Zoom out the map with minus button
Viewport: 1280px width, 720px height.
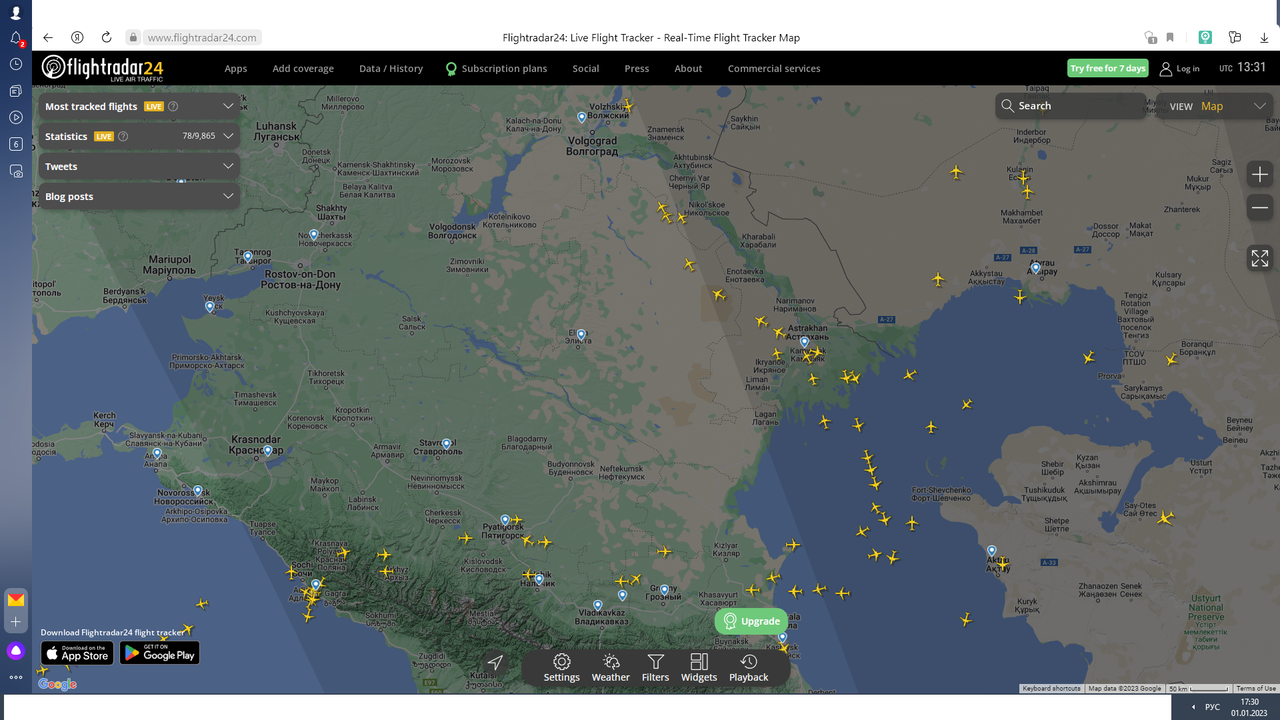1260,208
